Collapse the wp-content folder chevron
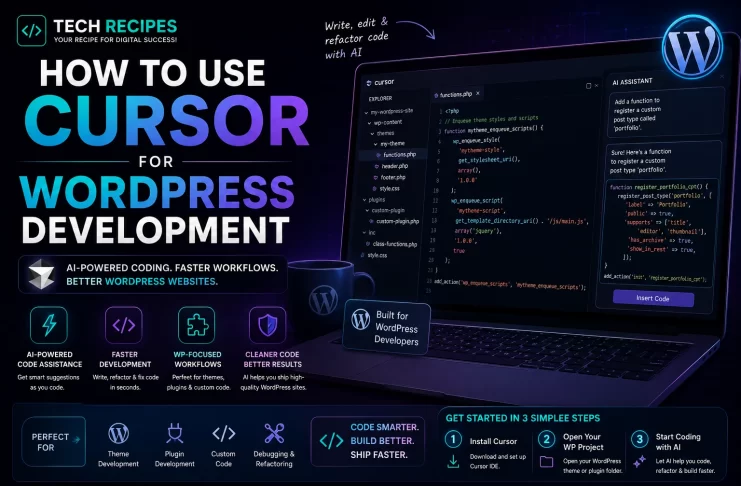Screen dimensions: 741x486 coord(370,123)
